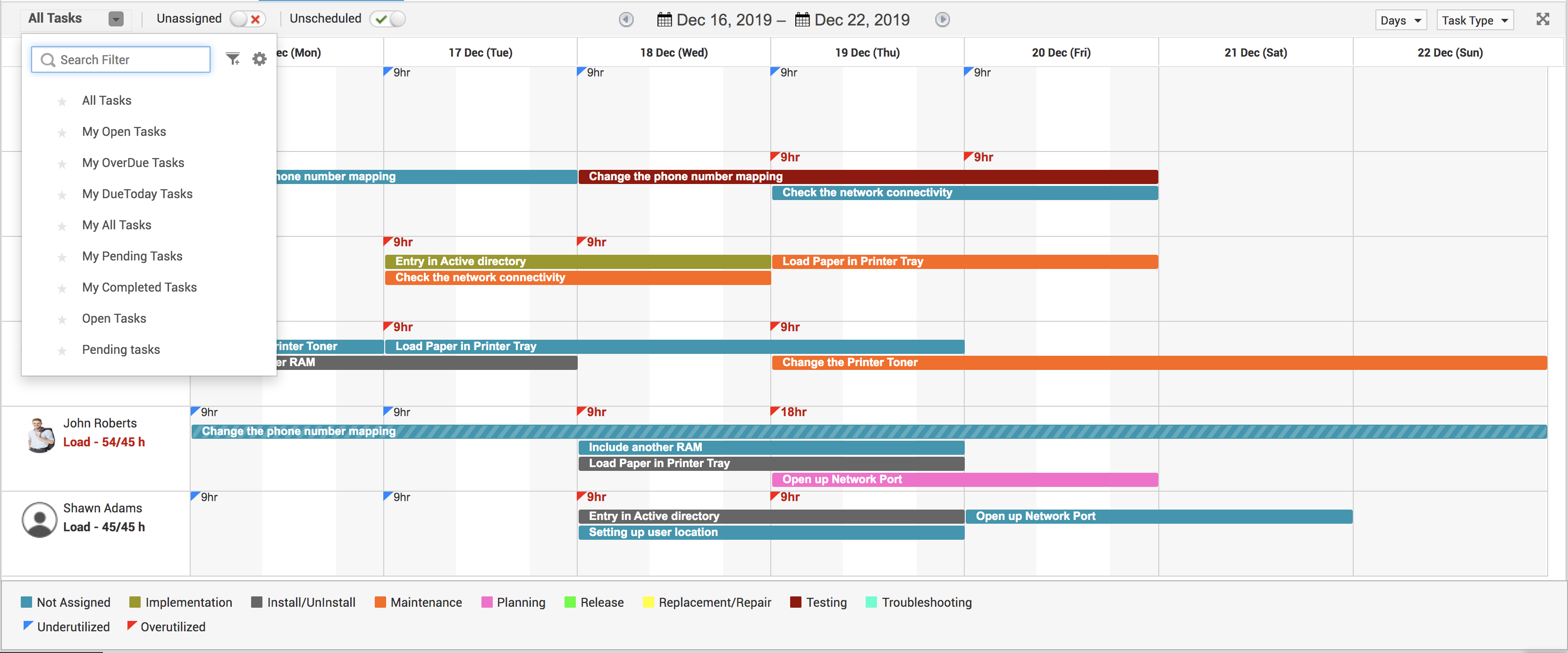This screenshot has height=653, width=1568.
Task: Choose My Pending Tasks filter
Action: 133,256
